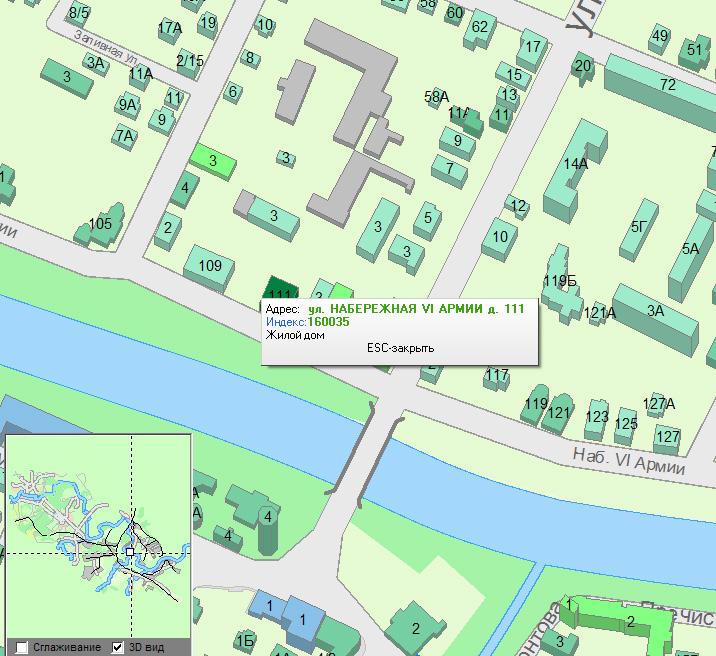The height and width of the screenshot is (656, 716).
Task: Select building 17А at the top
Action: point(170,28)
